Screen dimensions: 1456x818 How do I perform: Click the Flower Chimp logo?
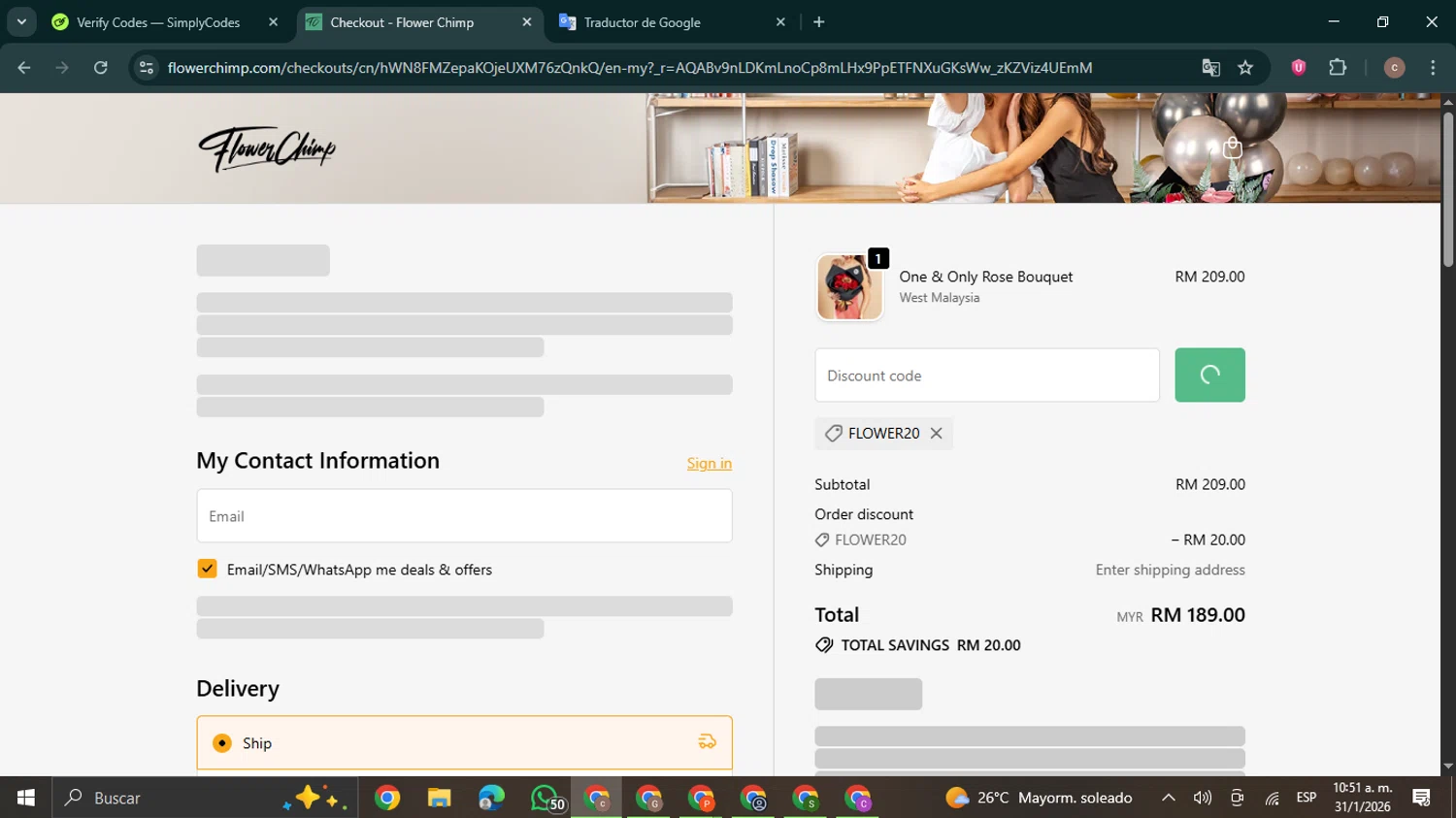[x=267, y=149]
